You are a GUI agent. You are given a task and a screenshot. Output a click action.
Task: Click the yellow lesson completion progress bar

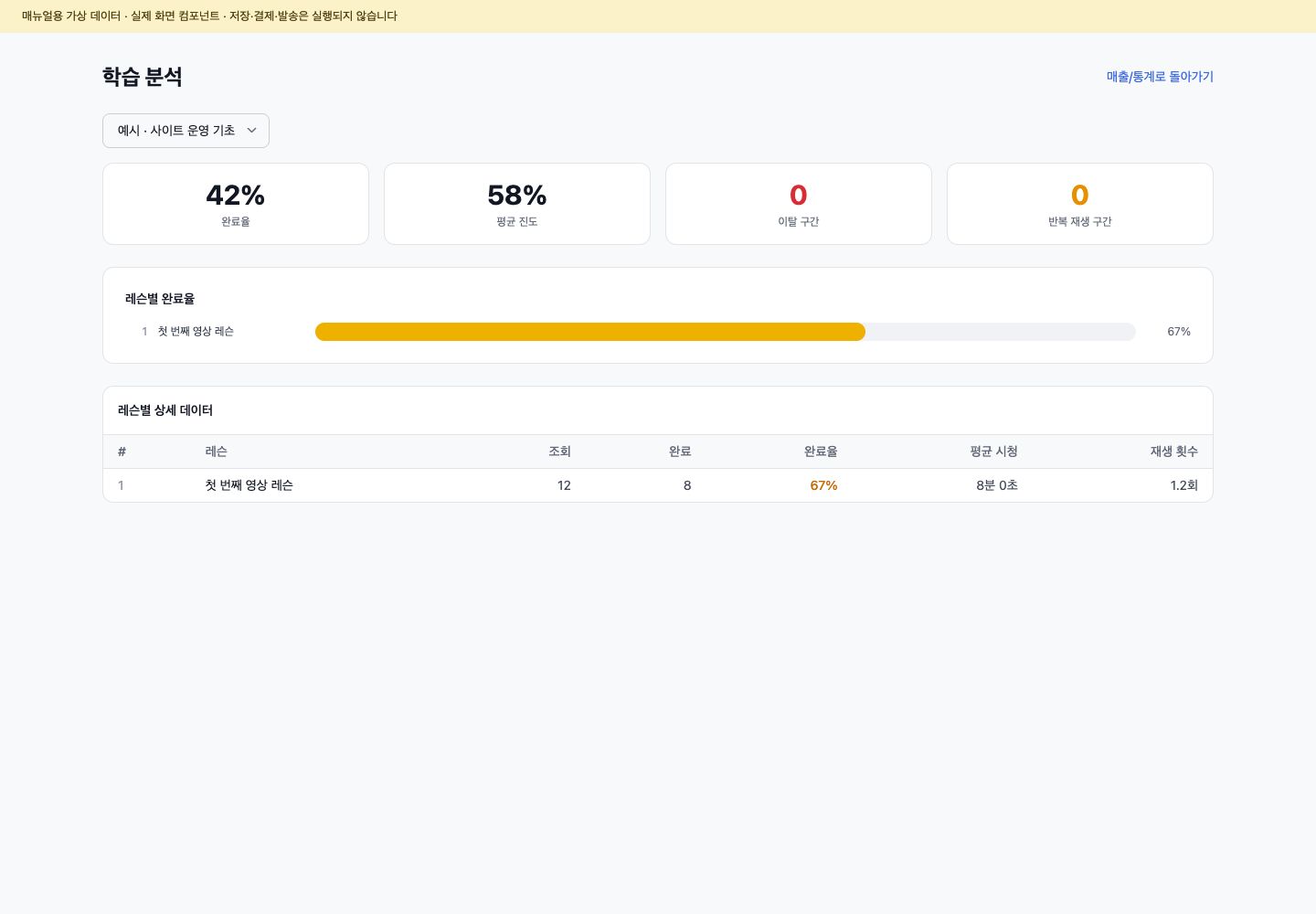590,332
